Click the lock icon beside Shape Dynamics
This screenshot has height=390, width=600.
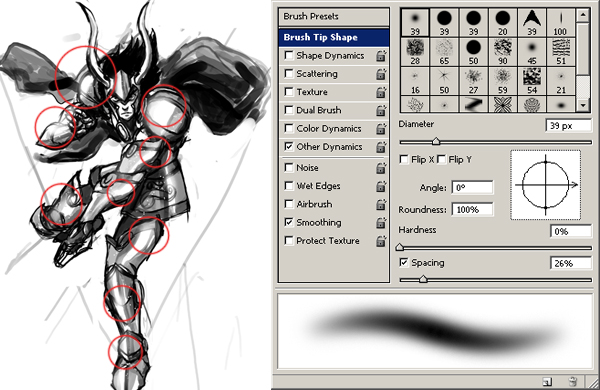pos(381,56)
